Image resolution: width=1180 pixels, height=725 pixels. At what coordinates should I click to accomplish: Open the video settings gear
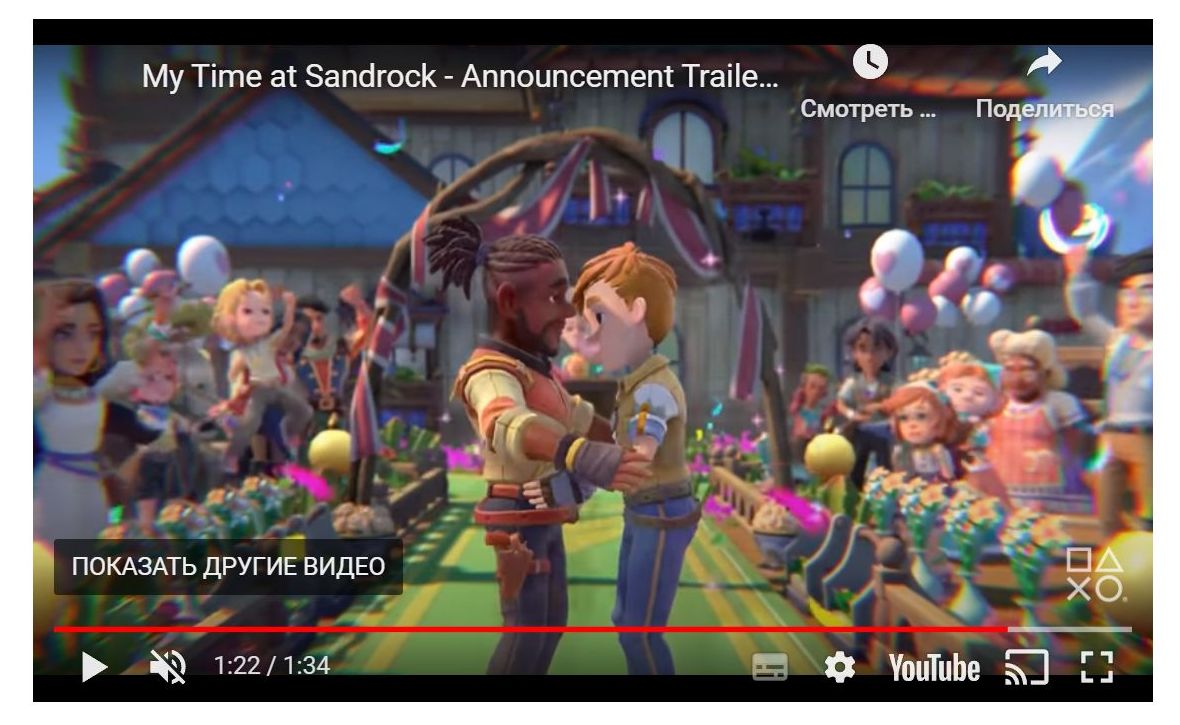pos(839,667)
